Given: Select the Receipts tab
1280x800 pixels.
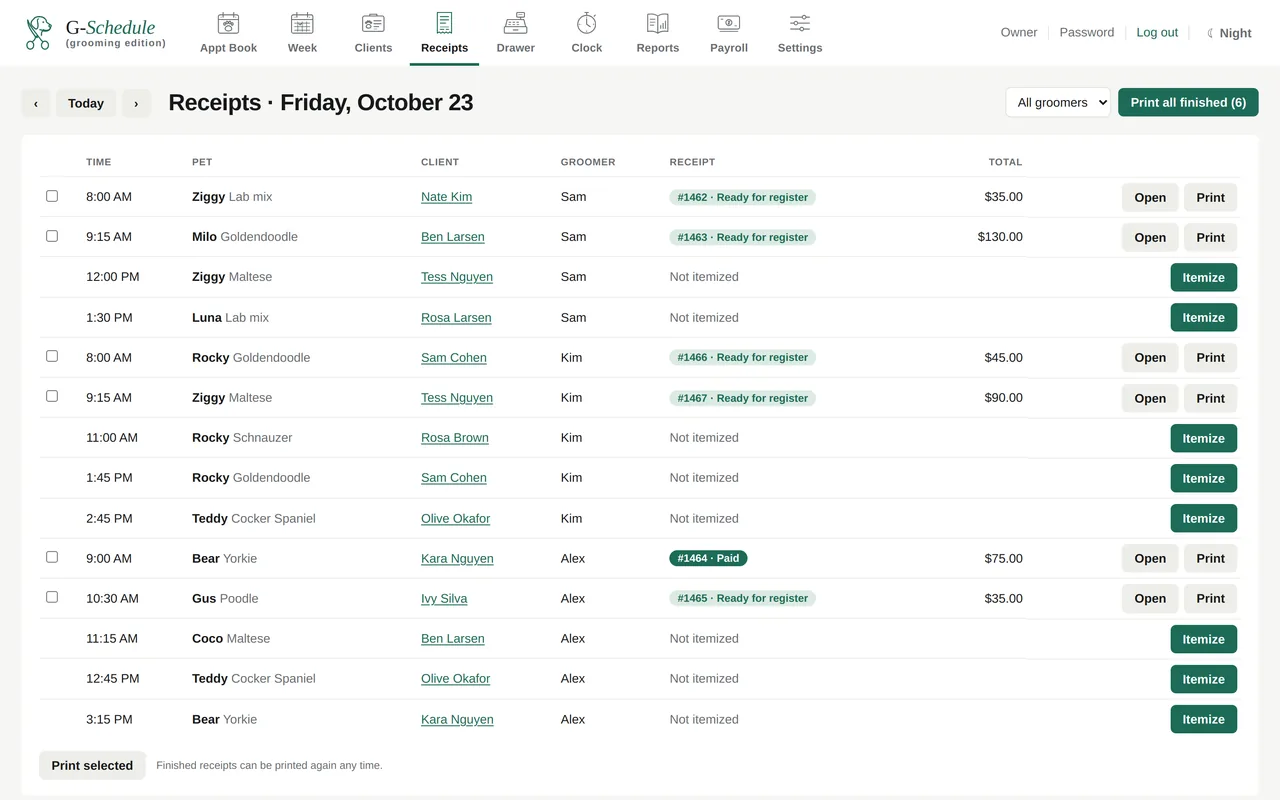Looking at the screenshot, I should [x=444, y=33].
